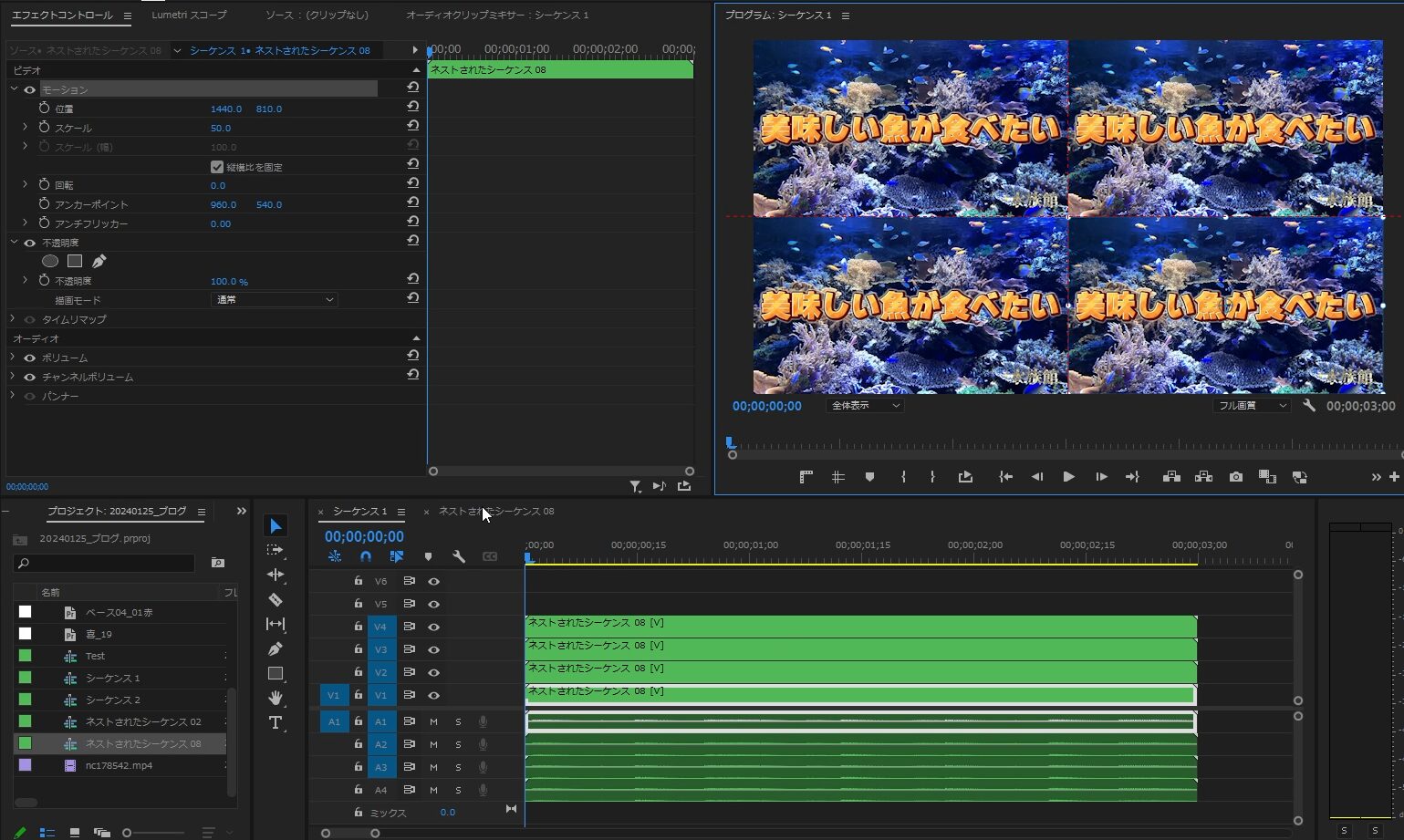
Task: Switch to Audio Clip Mixer tab
Action: 497,16
